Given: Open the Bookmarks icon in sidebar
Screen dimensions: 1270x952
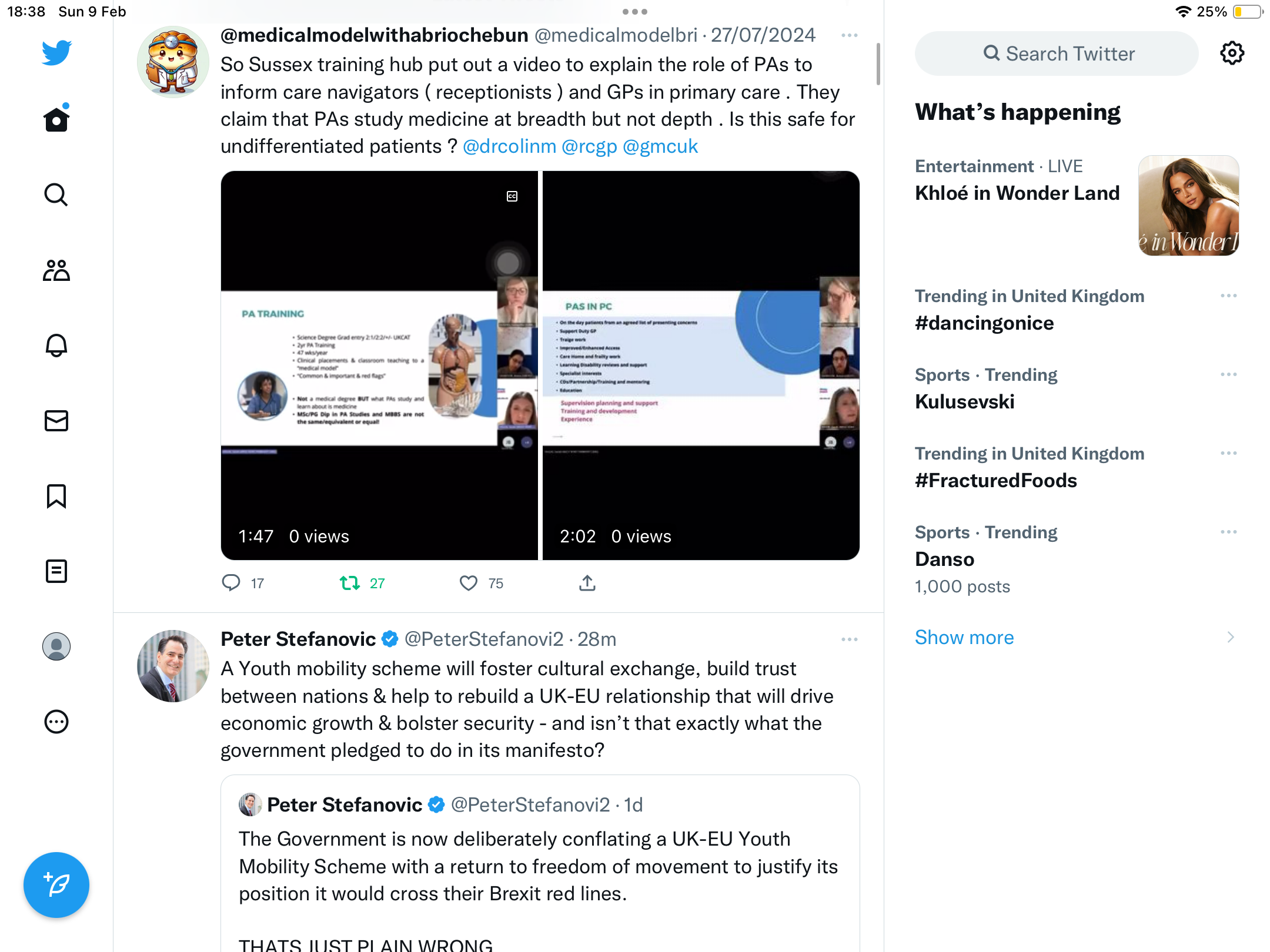Looking at the screenshot, I should (56, 496).
